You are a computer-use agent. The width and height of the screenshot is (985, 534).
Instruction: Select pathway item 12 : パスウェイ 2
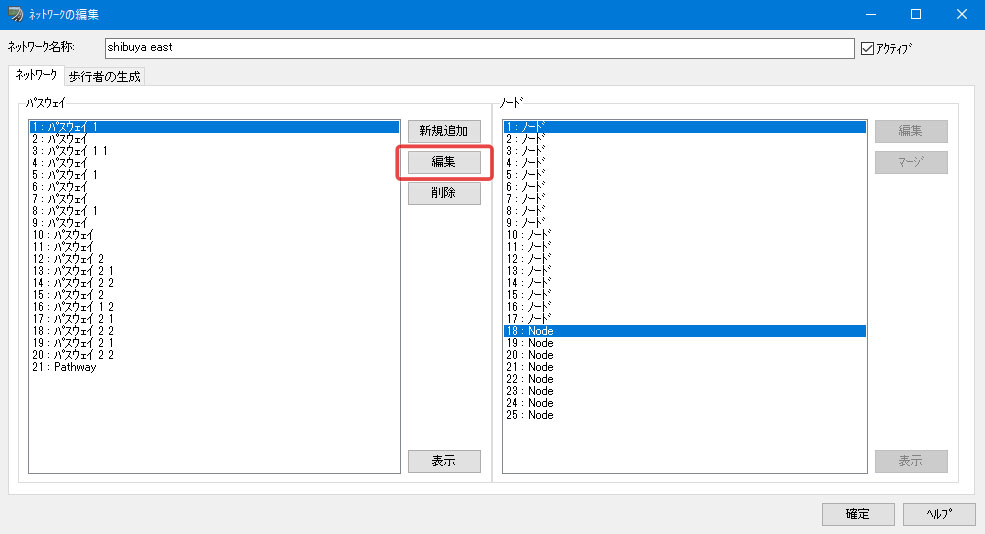coord(214,259)
